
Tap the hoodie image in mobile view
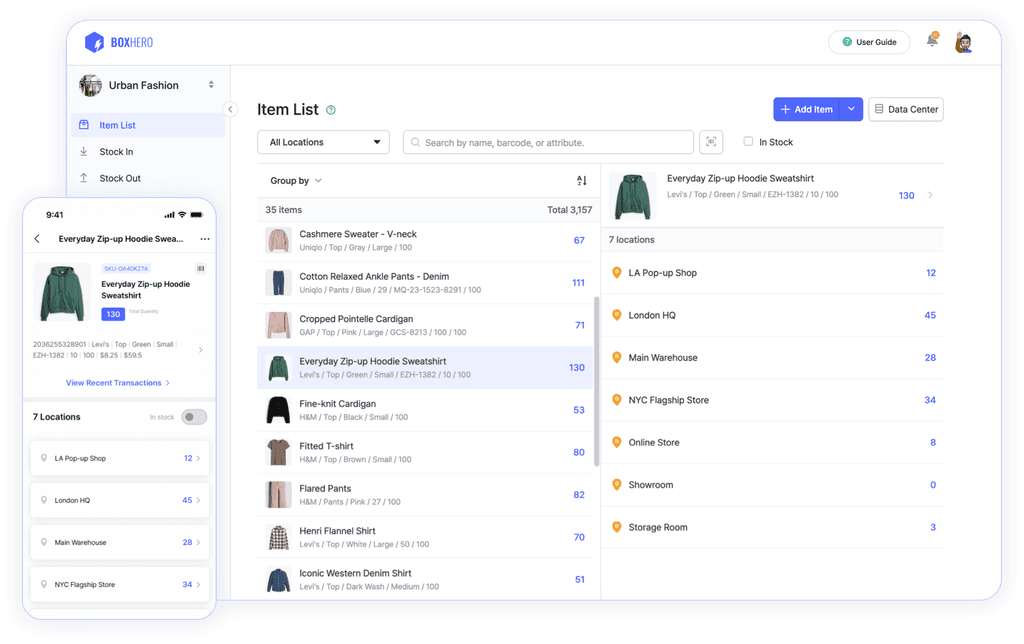(62, 293)
